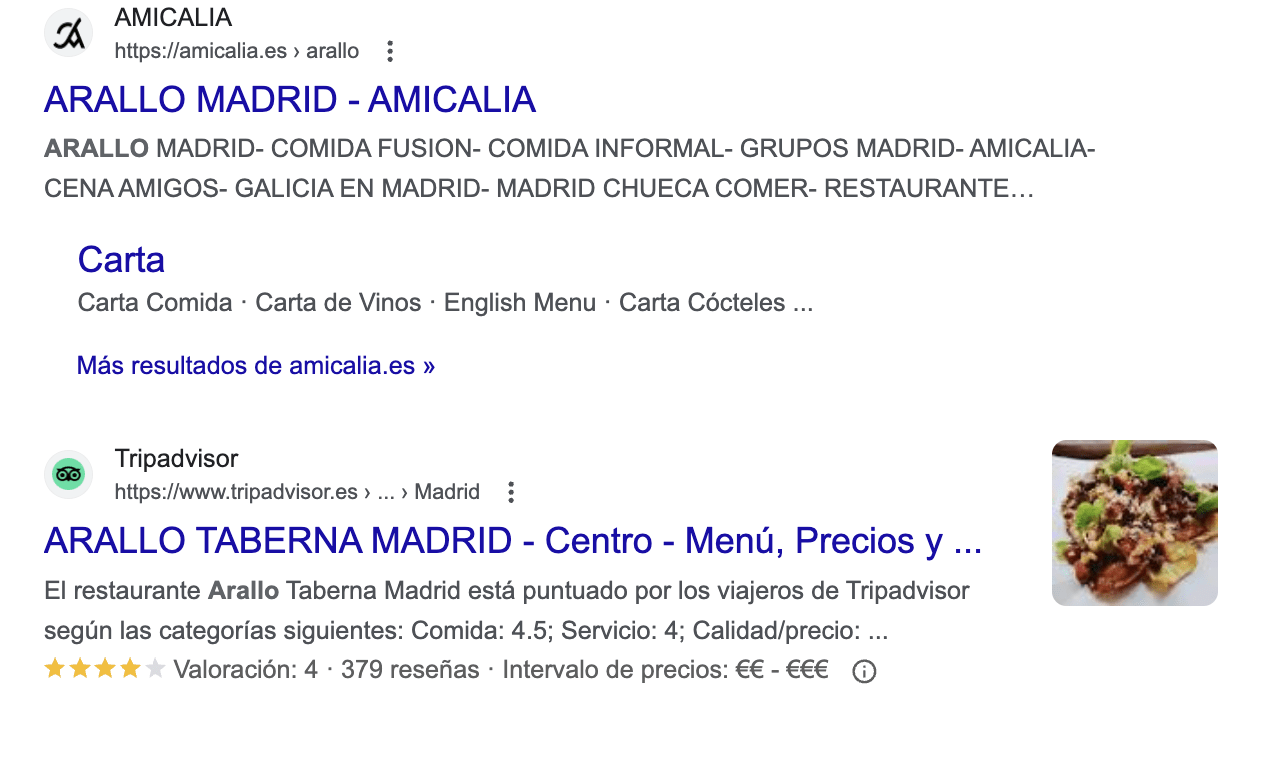Expand the collapsed breadcrumb ellipsis in Tripadvisor URL

[388, 492]
